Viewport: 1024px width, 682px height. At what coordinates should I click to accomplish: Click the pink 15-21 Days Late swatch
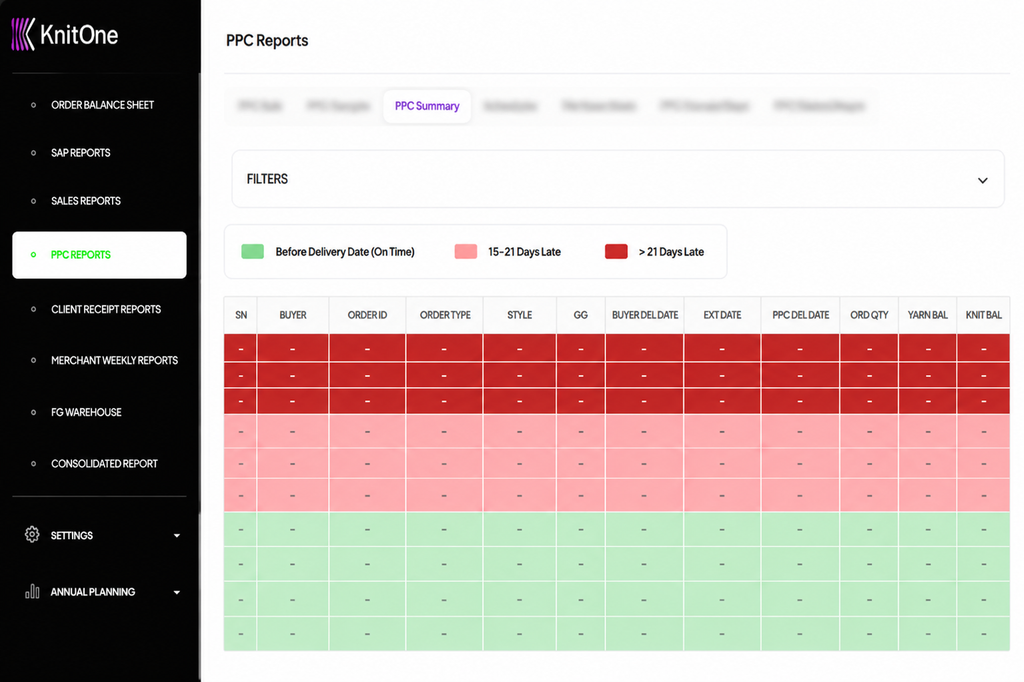466,252
